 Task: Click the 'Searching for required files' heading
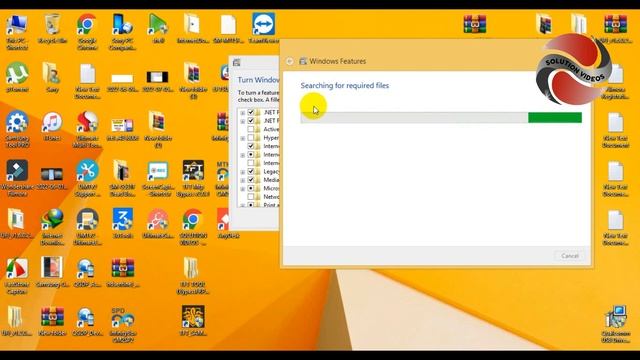pos(344,86)
